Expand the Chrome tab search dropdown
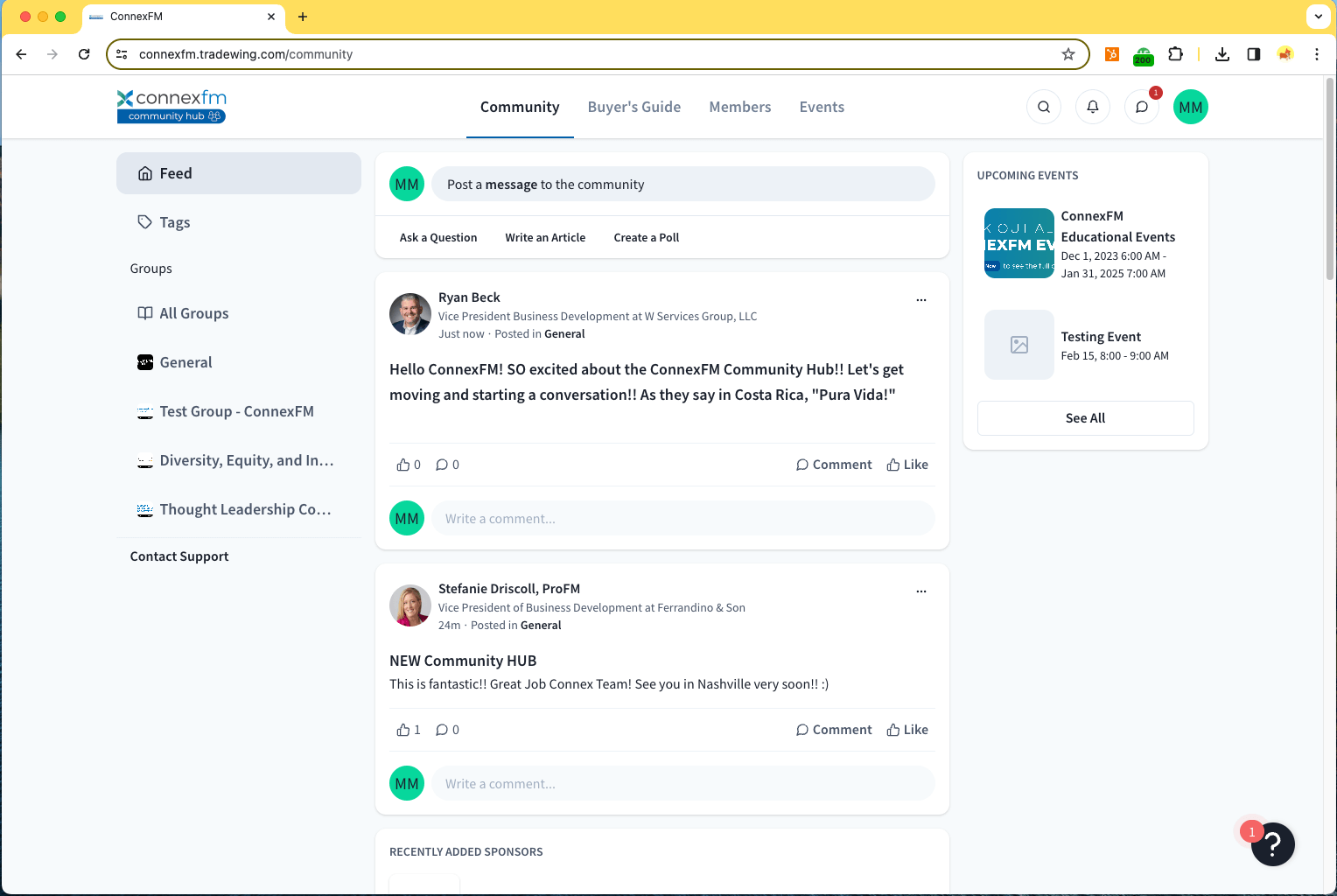1337x896 pixels. coord(1318,17)
